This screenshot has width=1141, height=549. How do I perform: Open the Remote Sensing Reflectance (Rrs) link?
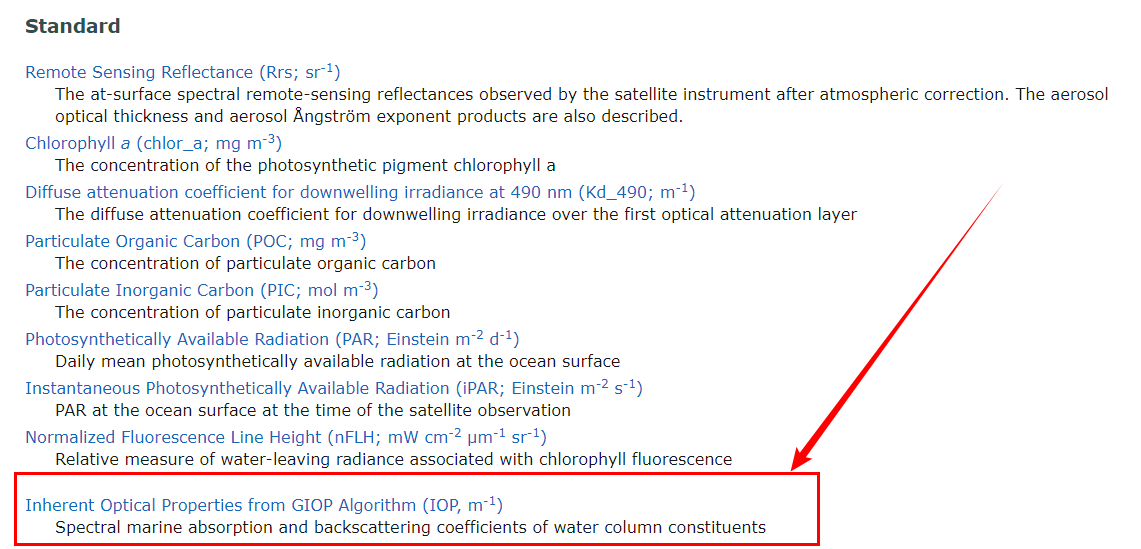(x=183, y=72)
